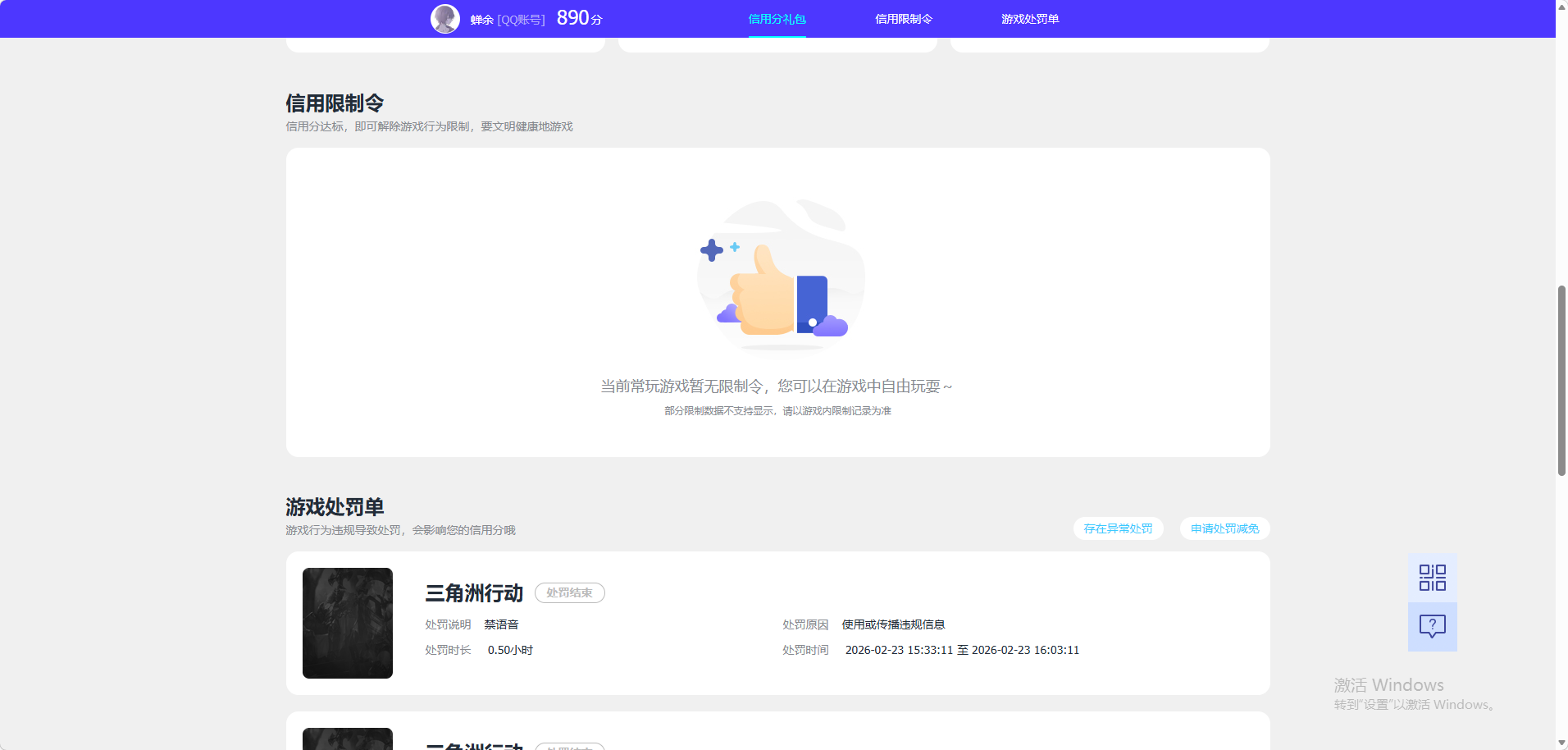Click the scrollbar down arrow
Image resolution: width=1568 pixels, height=750 pixels.
[x=1561, y=743]
